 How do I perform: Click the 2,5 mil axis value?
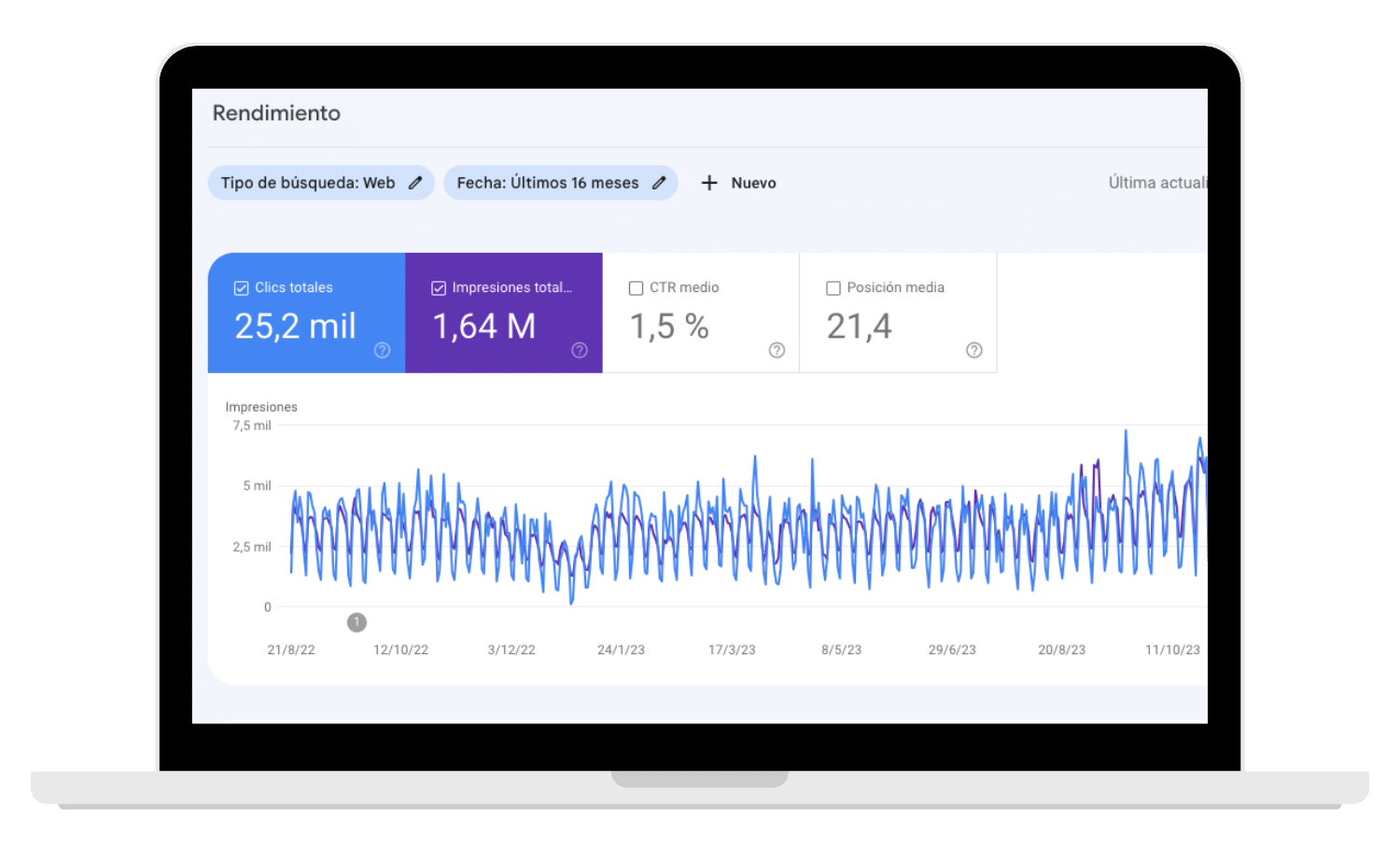click(252, 547)
